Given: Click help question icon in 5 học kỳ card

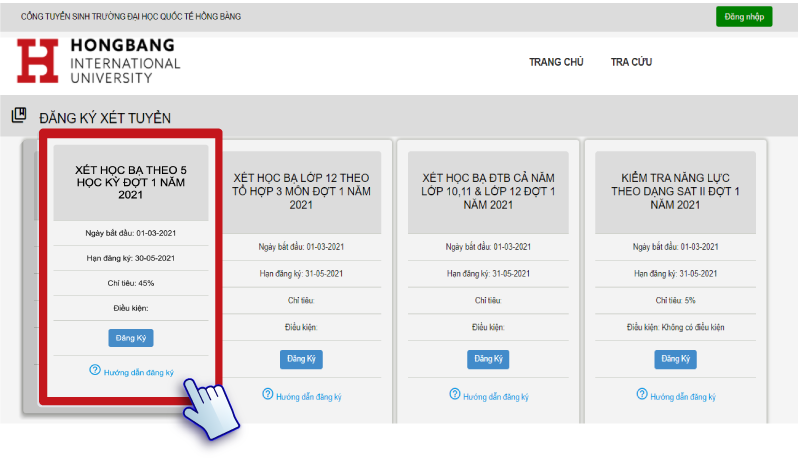Looking at the screenshot, I should 95,370.
